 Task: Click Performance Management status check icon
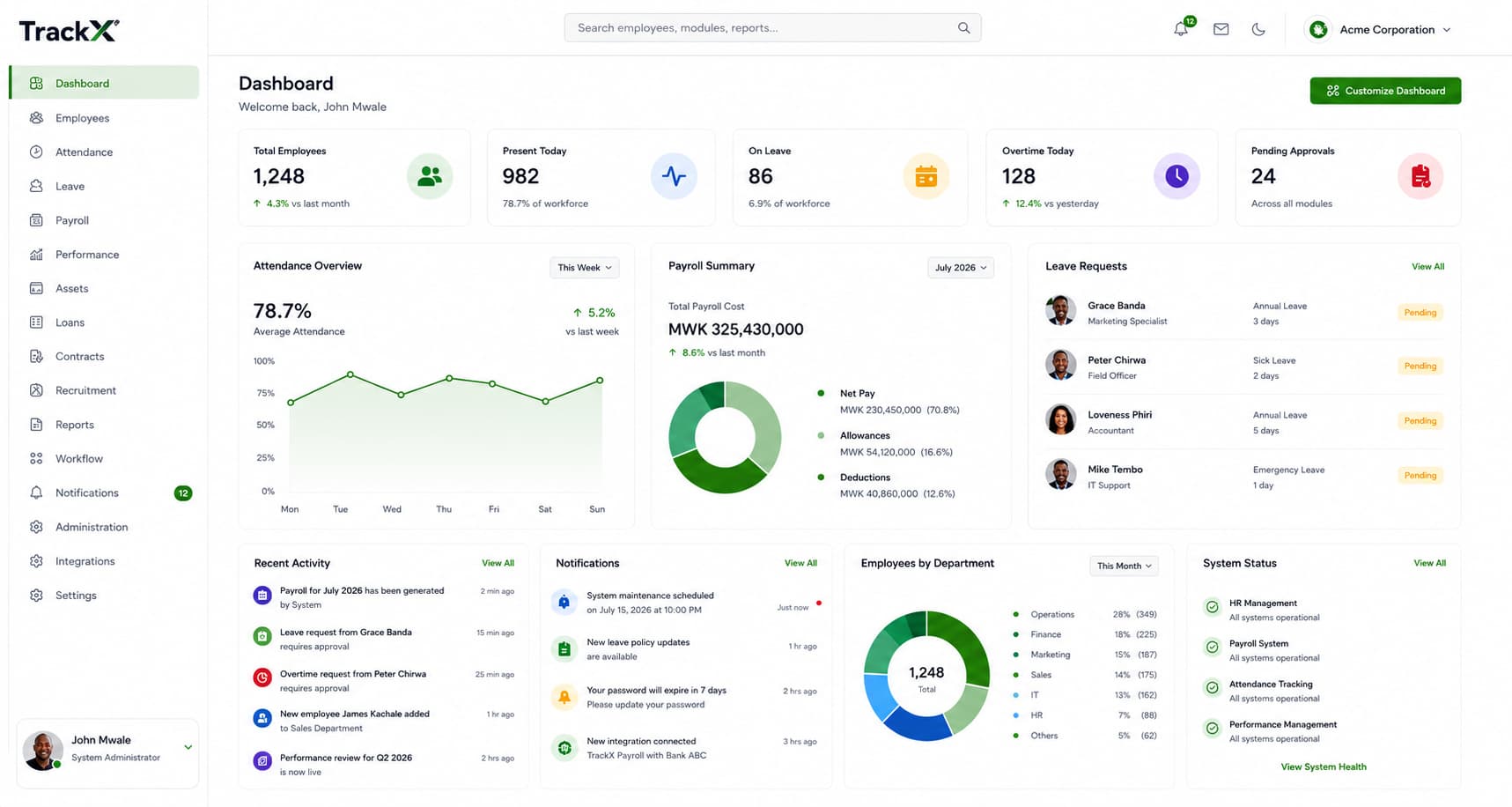(x=1213, y=728)
